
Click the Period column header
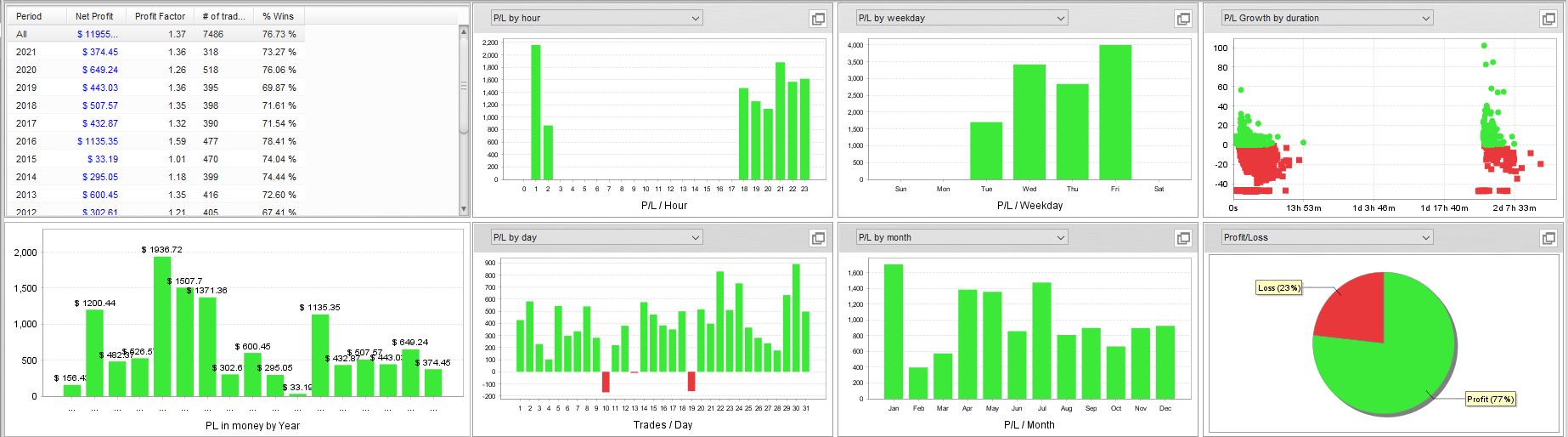coord(37,16)
